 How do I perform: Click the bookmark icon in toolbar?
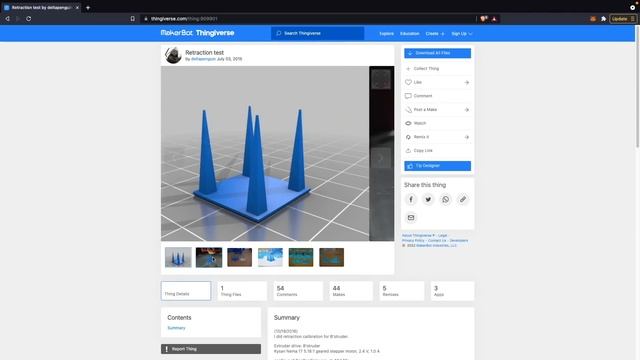[133, 19]
